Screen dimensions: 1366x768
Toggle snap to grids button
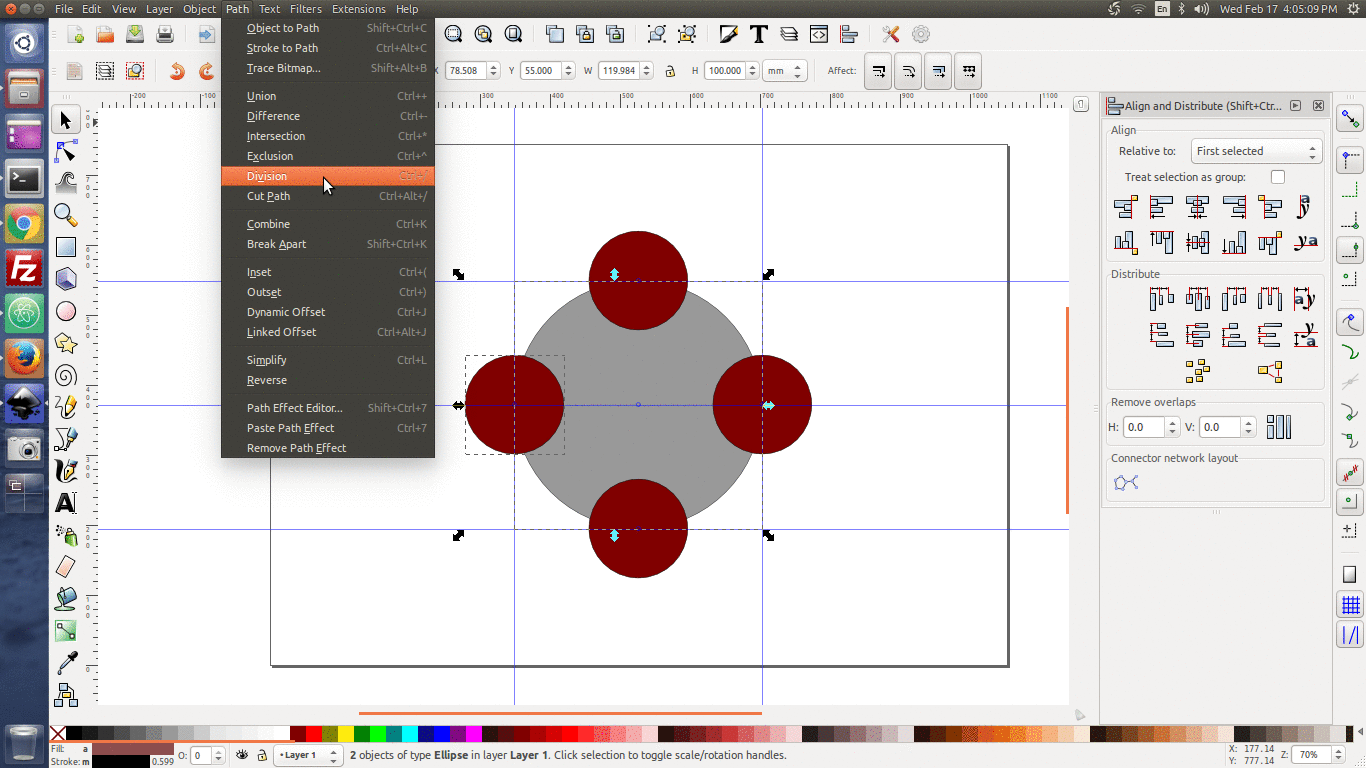(1350, 605)
